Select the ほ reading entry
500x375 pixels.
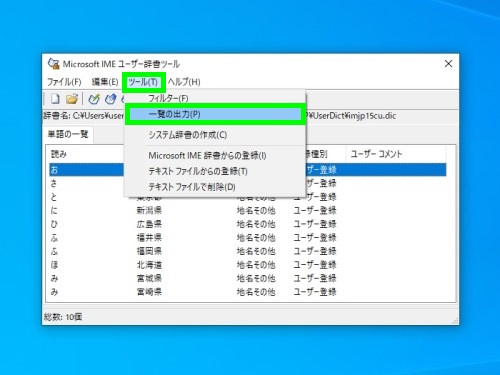(54, 265)
